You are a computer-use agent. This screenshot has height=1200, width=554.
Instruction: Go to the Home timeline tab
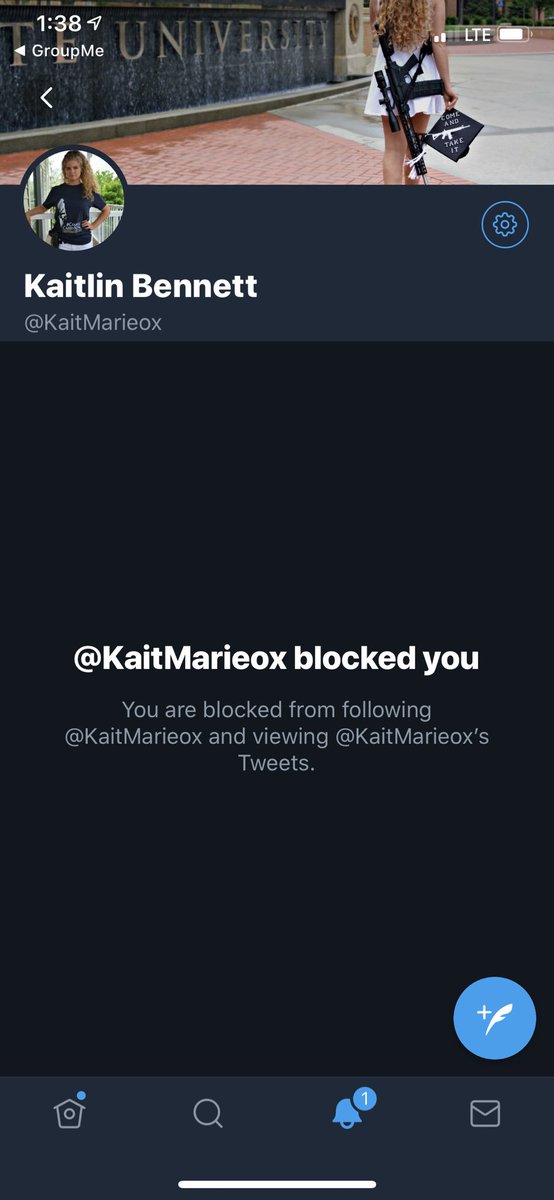click(x=68, y=1112)
